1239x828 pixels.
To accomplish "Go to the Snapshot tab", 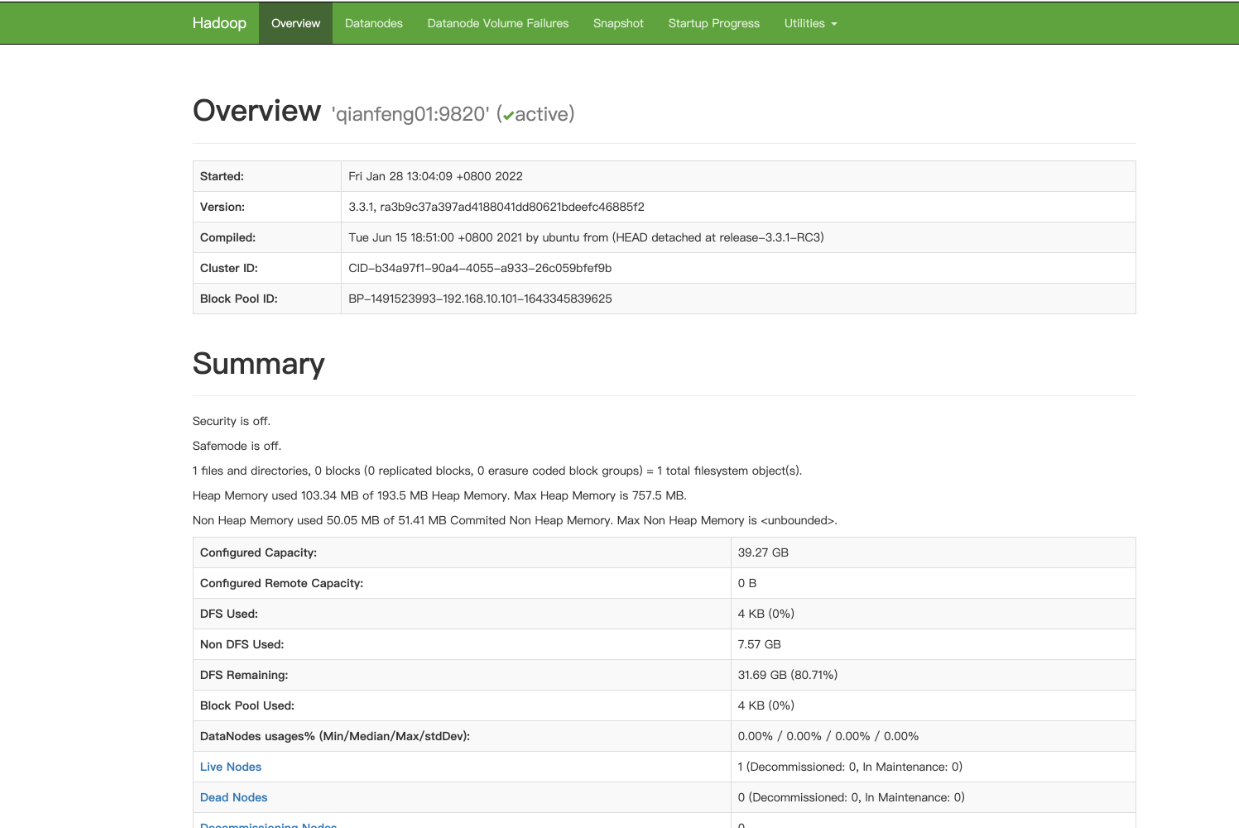I will tap(618, 23).
